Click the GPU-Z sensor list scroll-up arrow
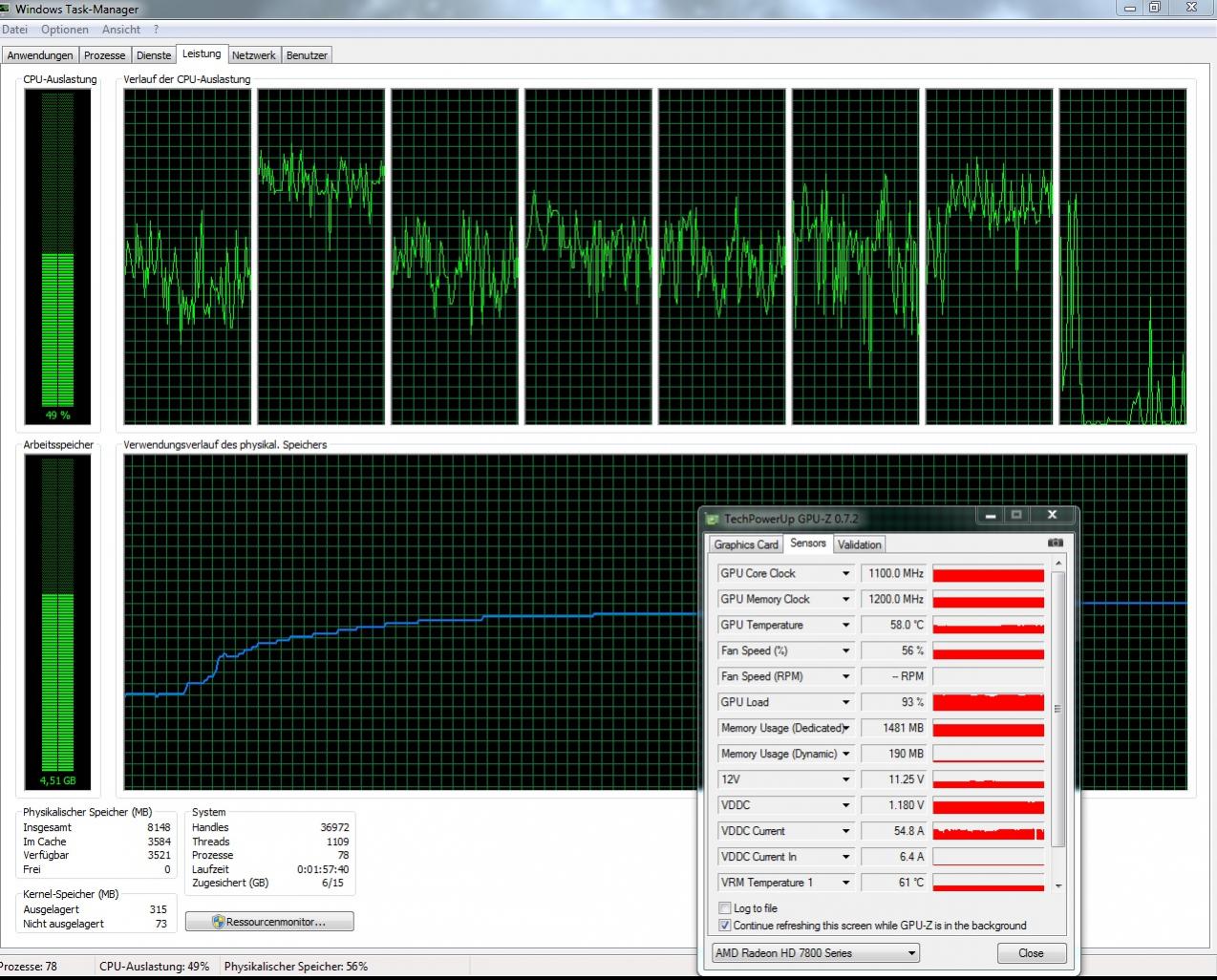This screenshot has height=980, width=1217. [x=1057, y=565]
